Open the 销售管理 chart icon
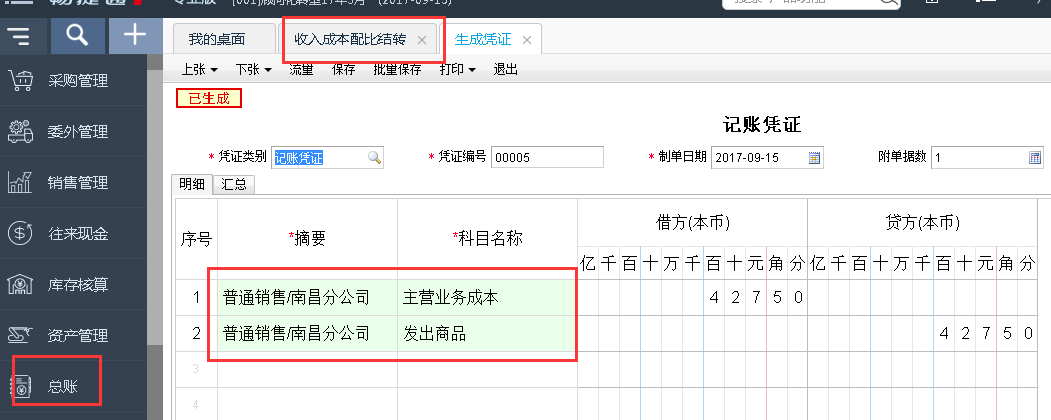1051x420 pixels. tap(21, 183)
